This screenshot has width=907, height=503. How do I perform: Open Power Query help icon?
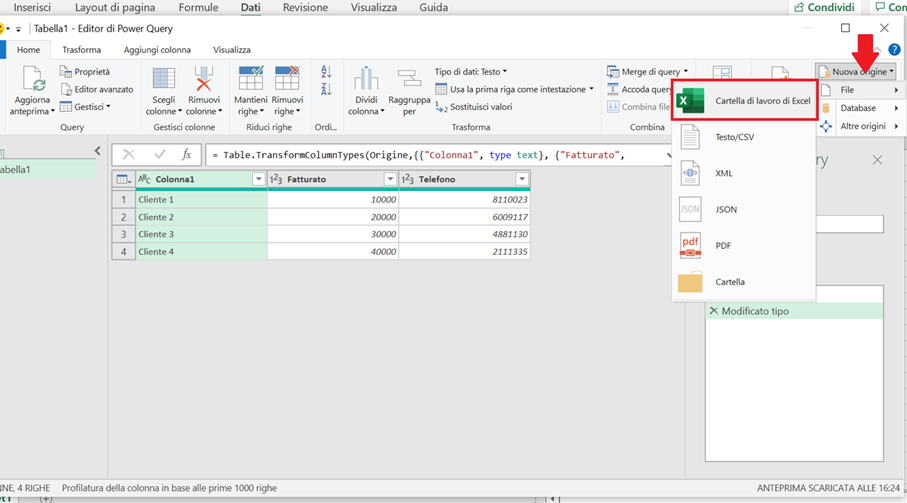[894, 50]
